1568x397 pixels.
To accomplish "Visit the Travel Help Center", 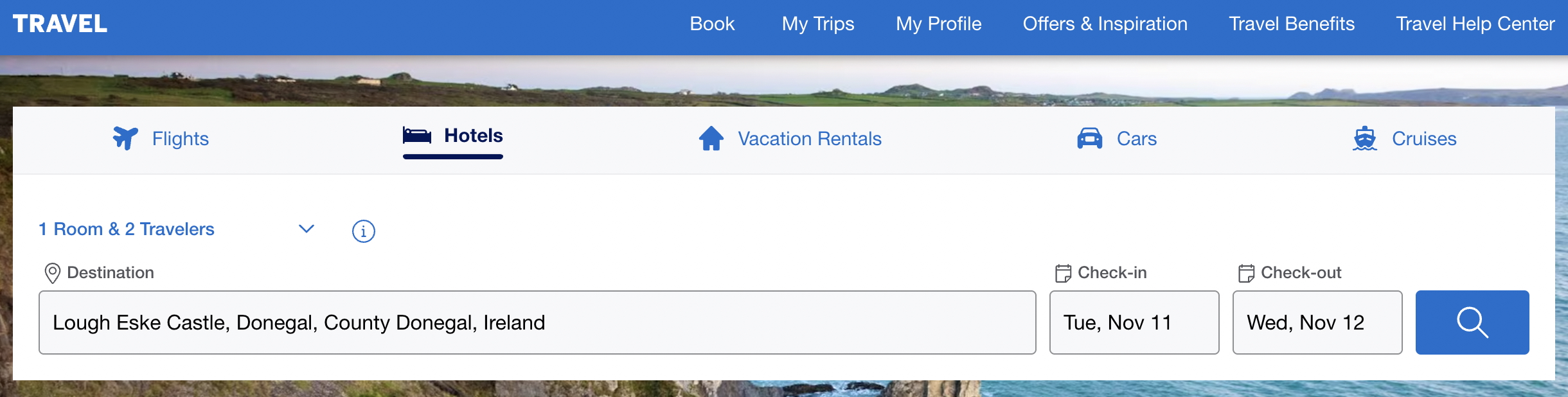I will click(1475, 24).
